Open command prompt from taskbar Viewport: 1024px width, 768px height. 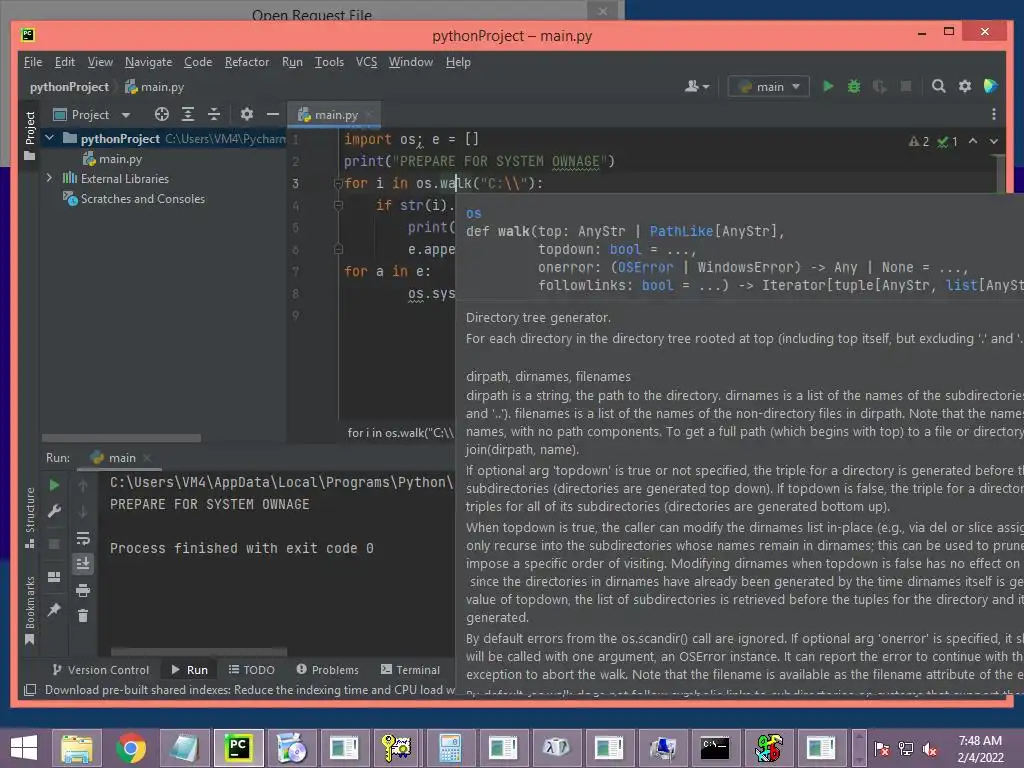pos(714,748)
